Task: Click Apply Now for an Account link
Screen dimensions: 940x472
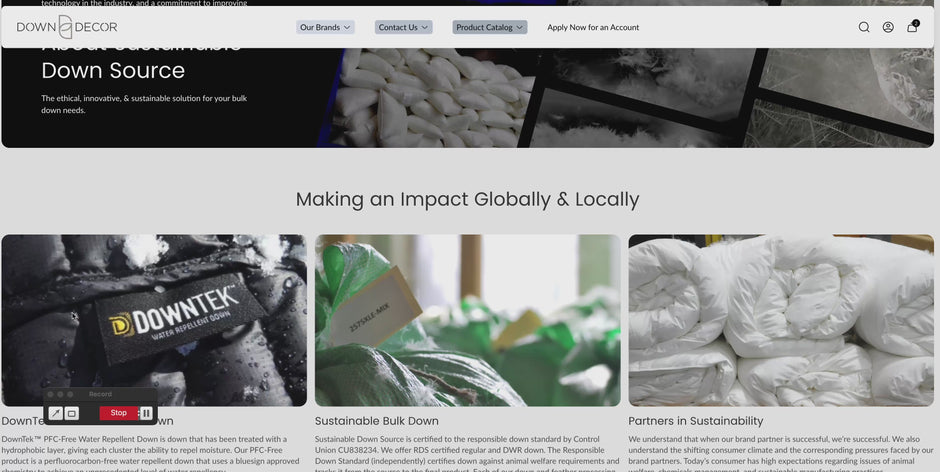Action: 593,27
